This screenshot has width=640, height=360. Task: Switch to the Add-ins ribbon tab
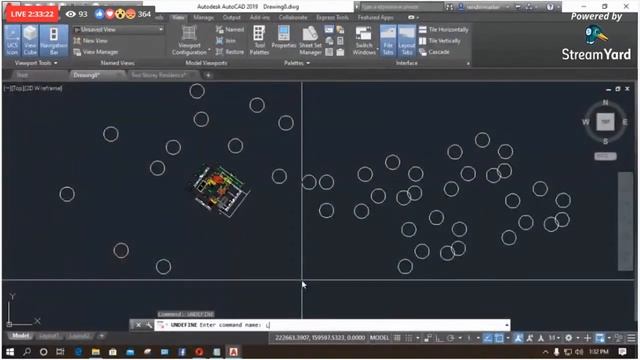tap(260, 18)
